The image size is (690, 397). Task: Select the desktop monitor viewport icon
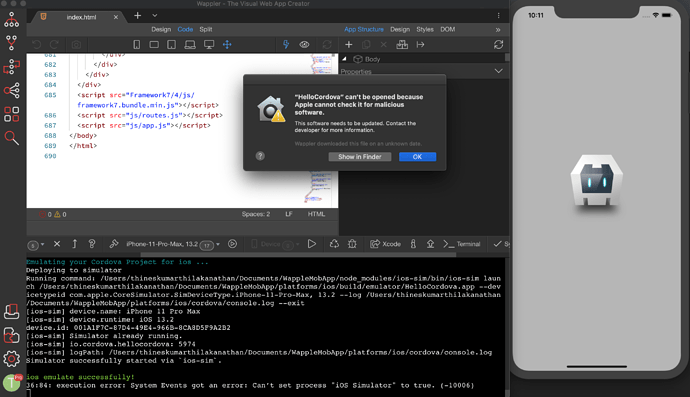click(209, 44)
